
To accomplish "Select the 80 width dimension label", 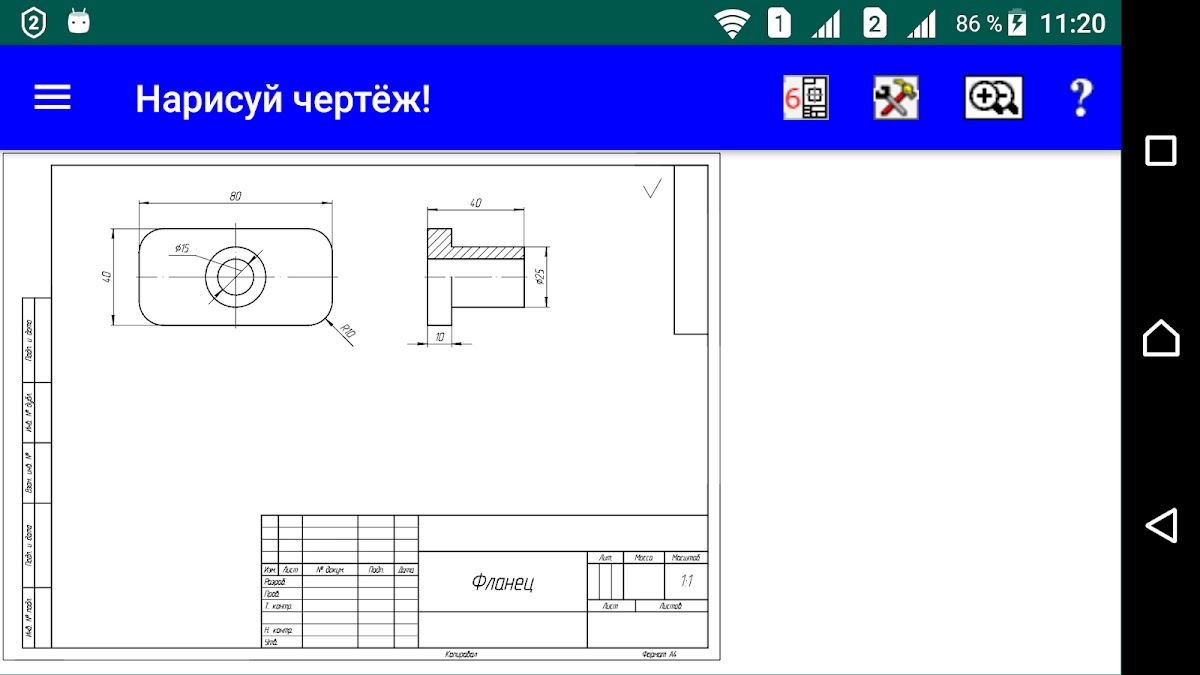I will [235, 196].
